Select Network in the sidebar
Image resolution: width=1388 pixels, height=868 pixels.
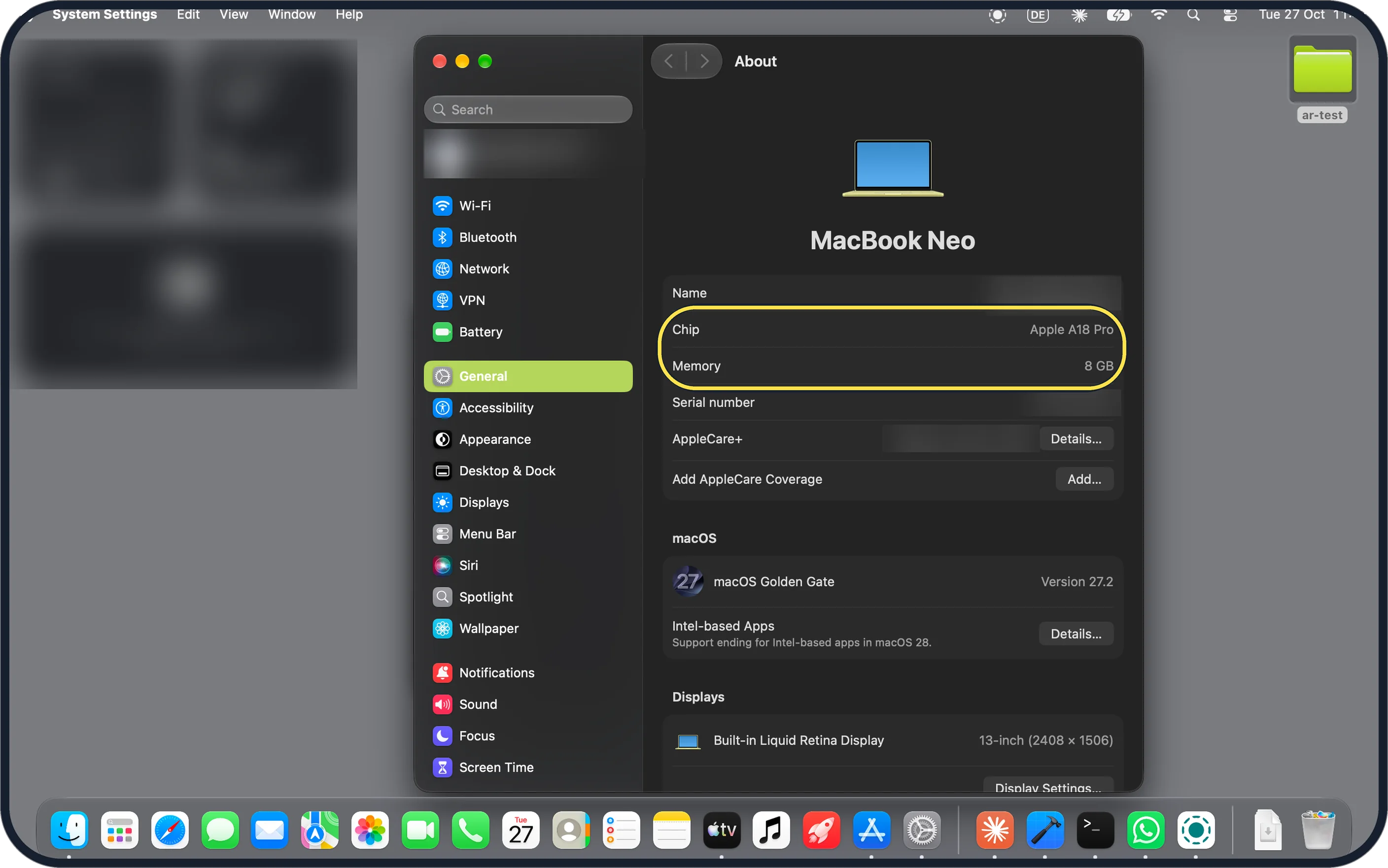click(x=528, y=268)
